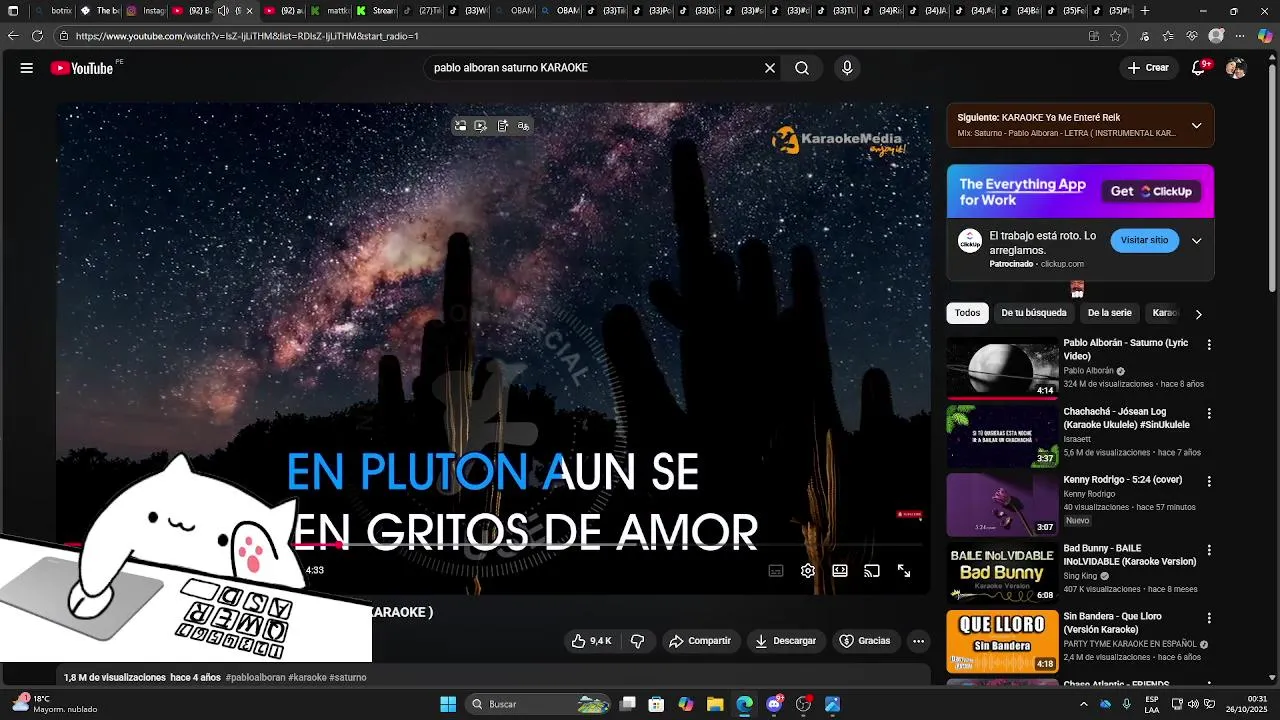Open options for Sin Bandera Que Lloro
The height and width of the screenshot is (720, 1280).
coord(1209,618)
